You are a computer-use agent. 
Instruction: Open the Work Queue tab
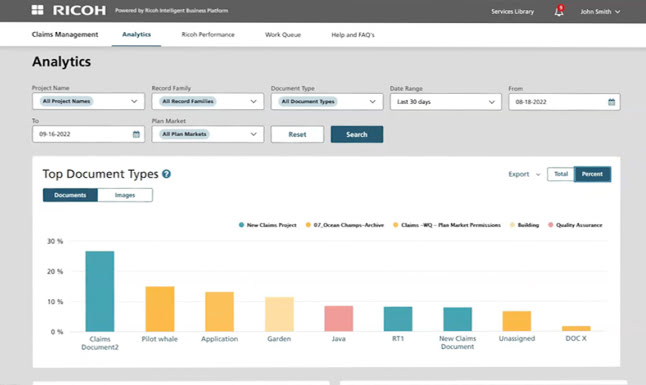coord(283,35)
